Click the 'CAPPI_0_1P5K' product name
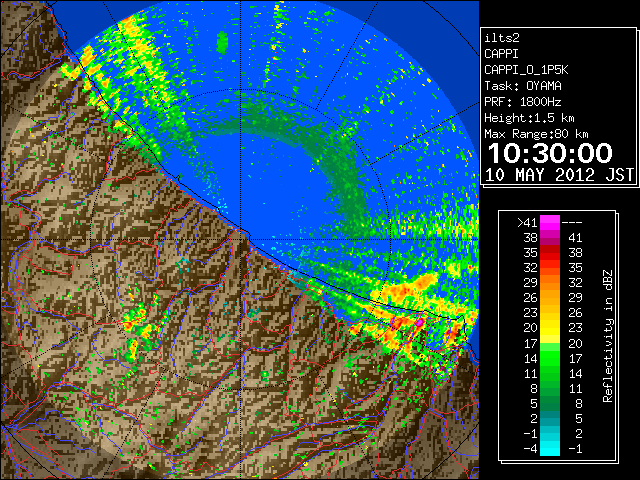This screenshot has width=640, height=480. tap(526, 70)
